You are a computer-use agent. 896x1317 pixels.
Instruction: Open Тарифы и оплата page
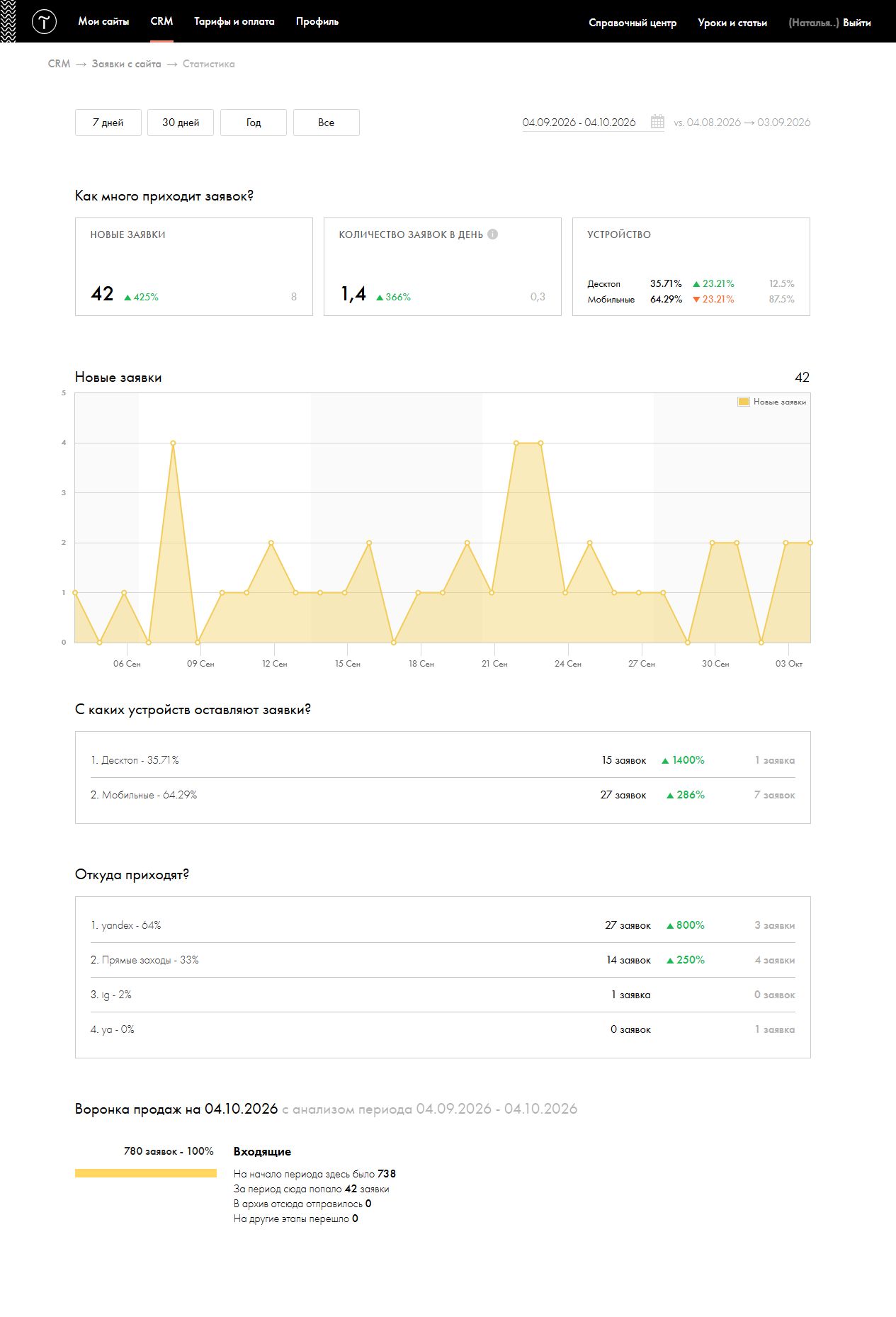coord(234,21)
